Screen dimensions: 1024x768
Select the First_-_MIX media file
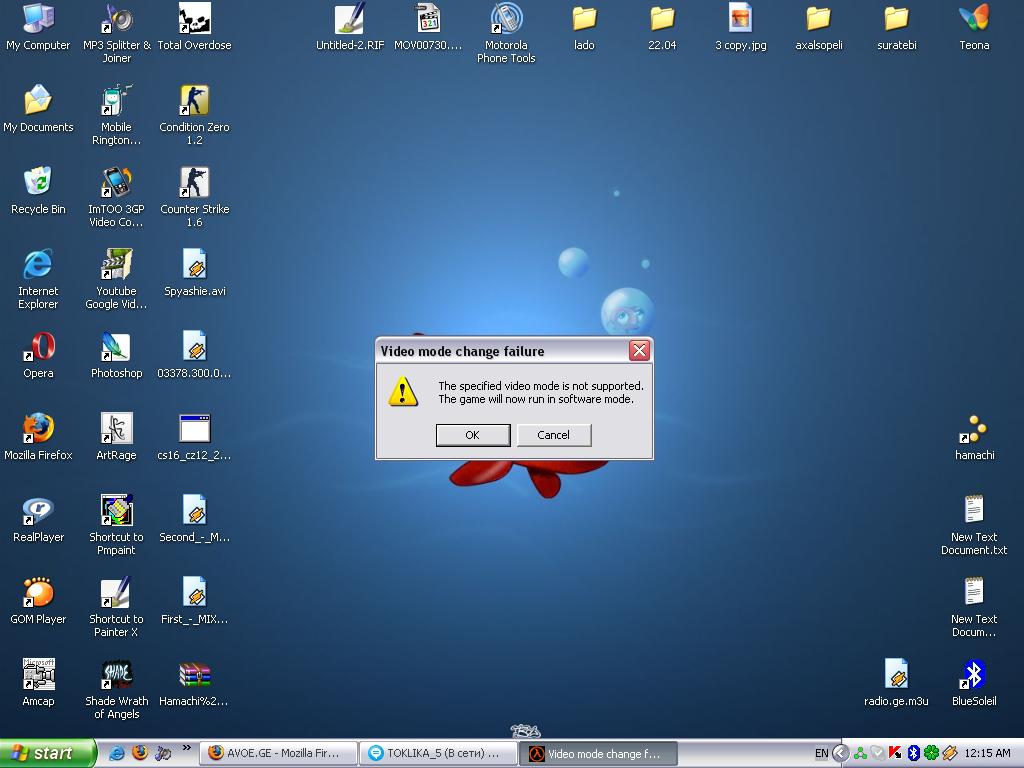(195, 601)
